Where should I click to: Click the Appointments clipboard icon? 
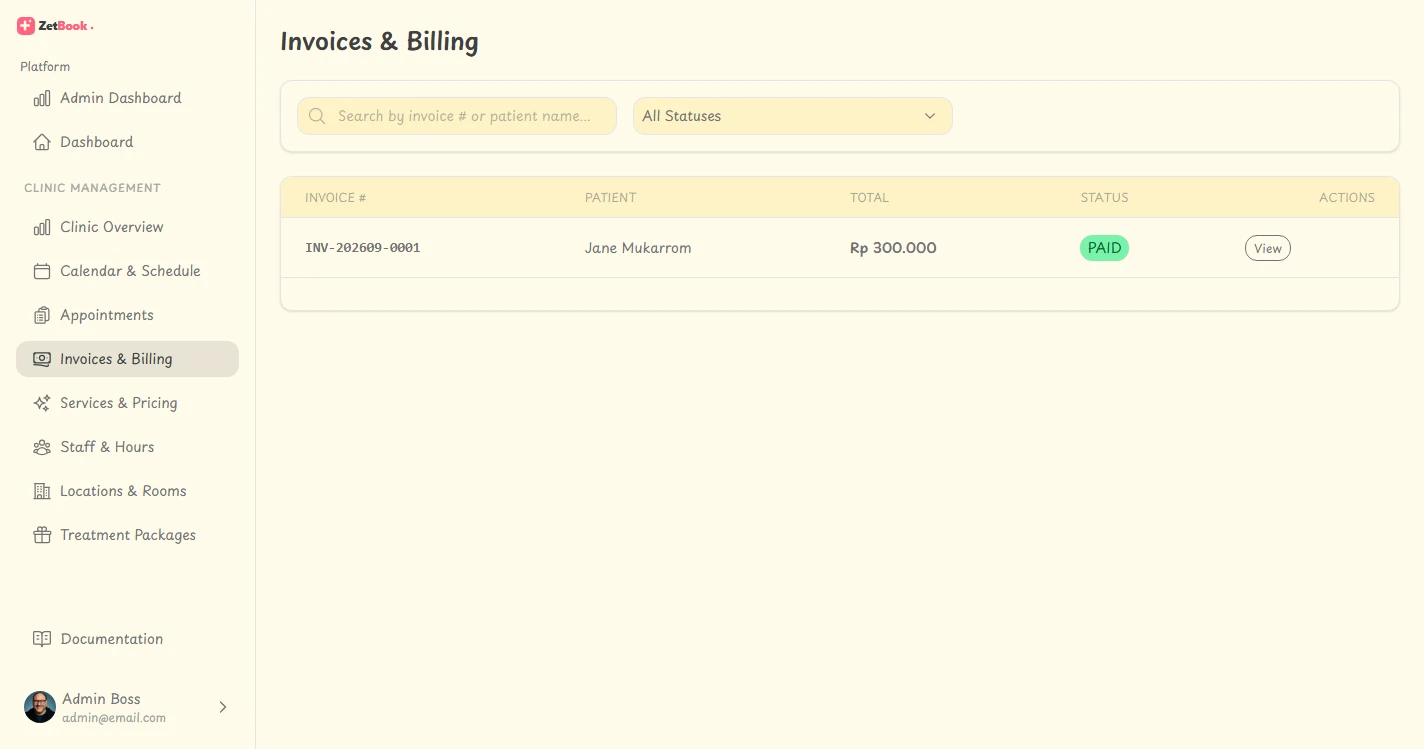(42, 315)
